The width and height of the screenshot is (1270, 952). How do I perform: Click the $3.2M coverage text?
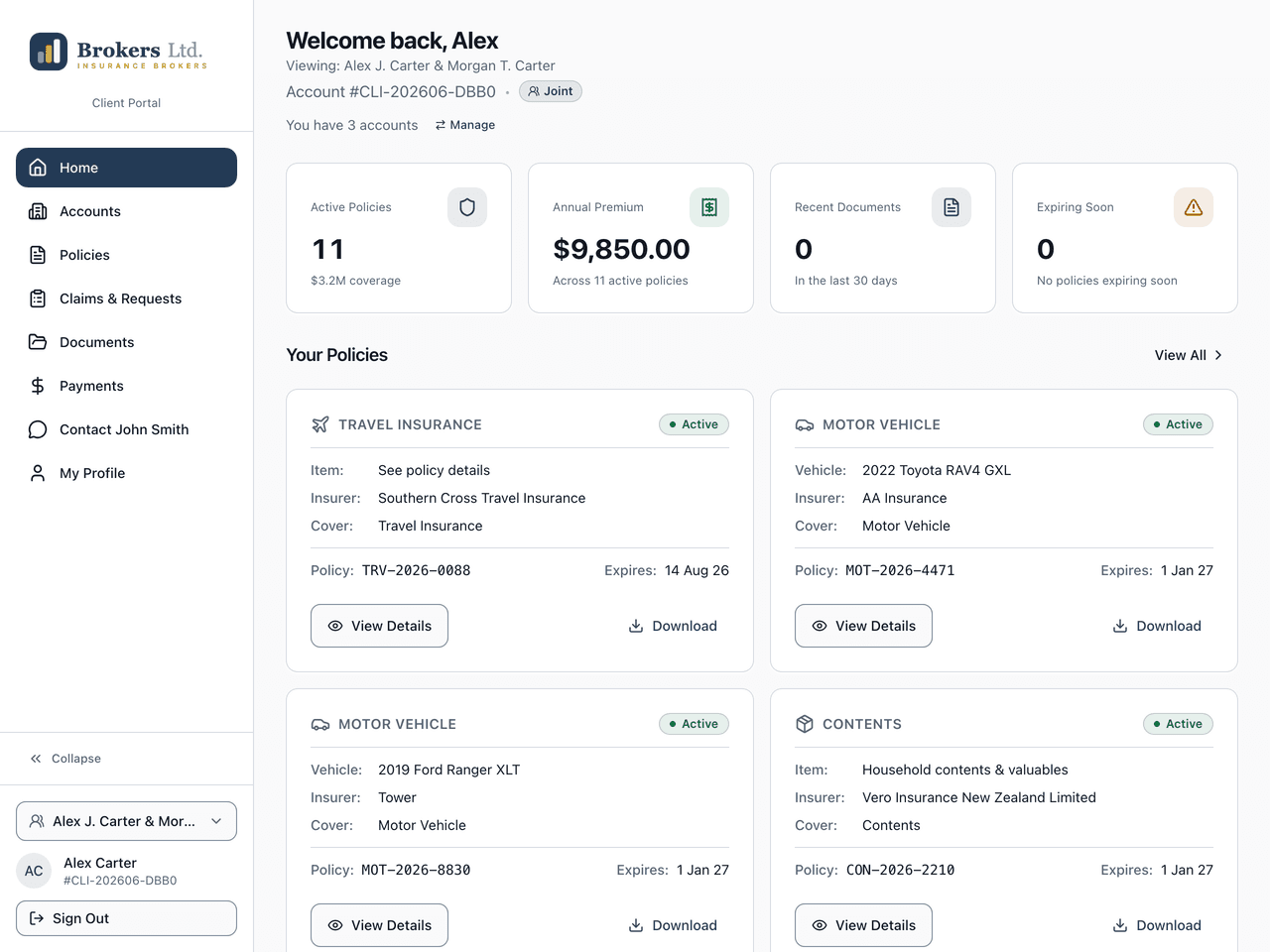click(355, 281)
